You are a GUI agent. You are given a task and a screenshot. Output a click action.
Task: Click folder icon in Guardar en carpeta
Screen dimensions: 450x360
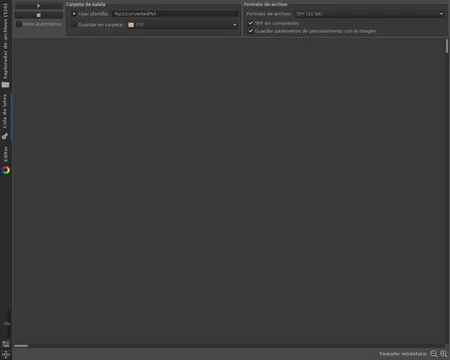click(131, 25)
